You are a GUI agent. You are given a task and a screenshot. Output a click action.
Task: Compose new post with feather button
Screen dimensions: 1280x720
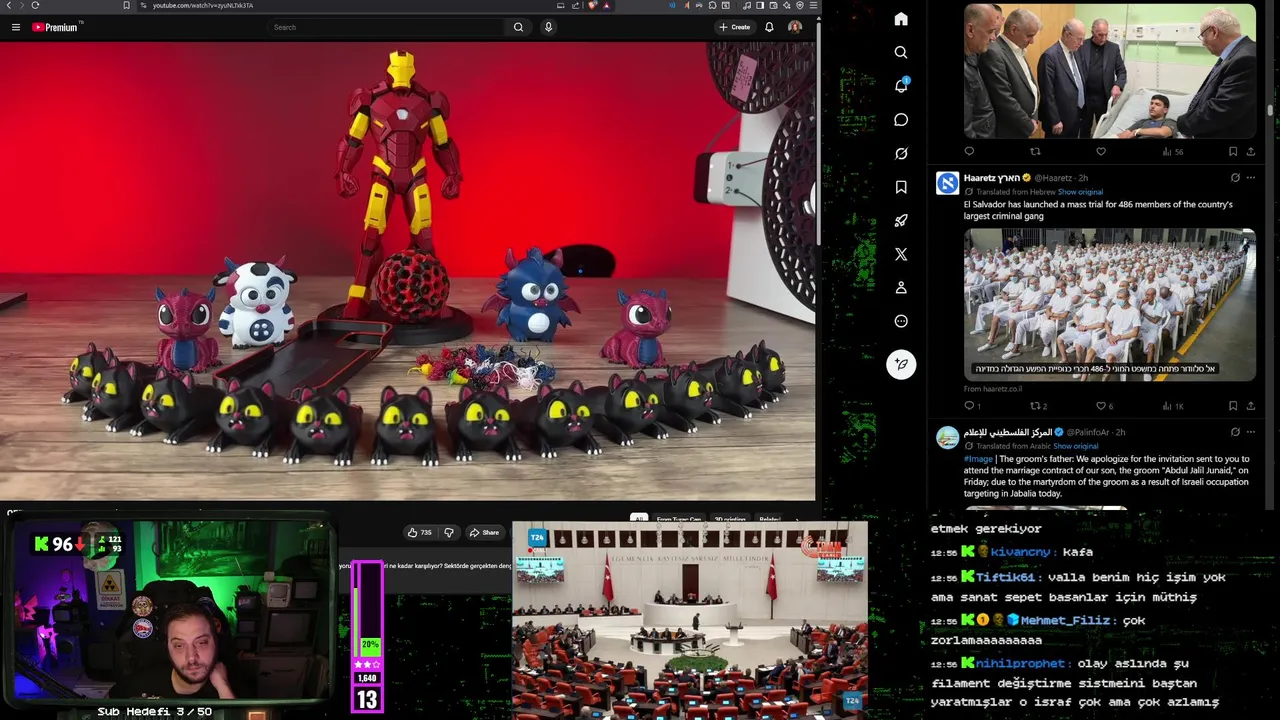coord(901,364)
